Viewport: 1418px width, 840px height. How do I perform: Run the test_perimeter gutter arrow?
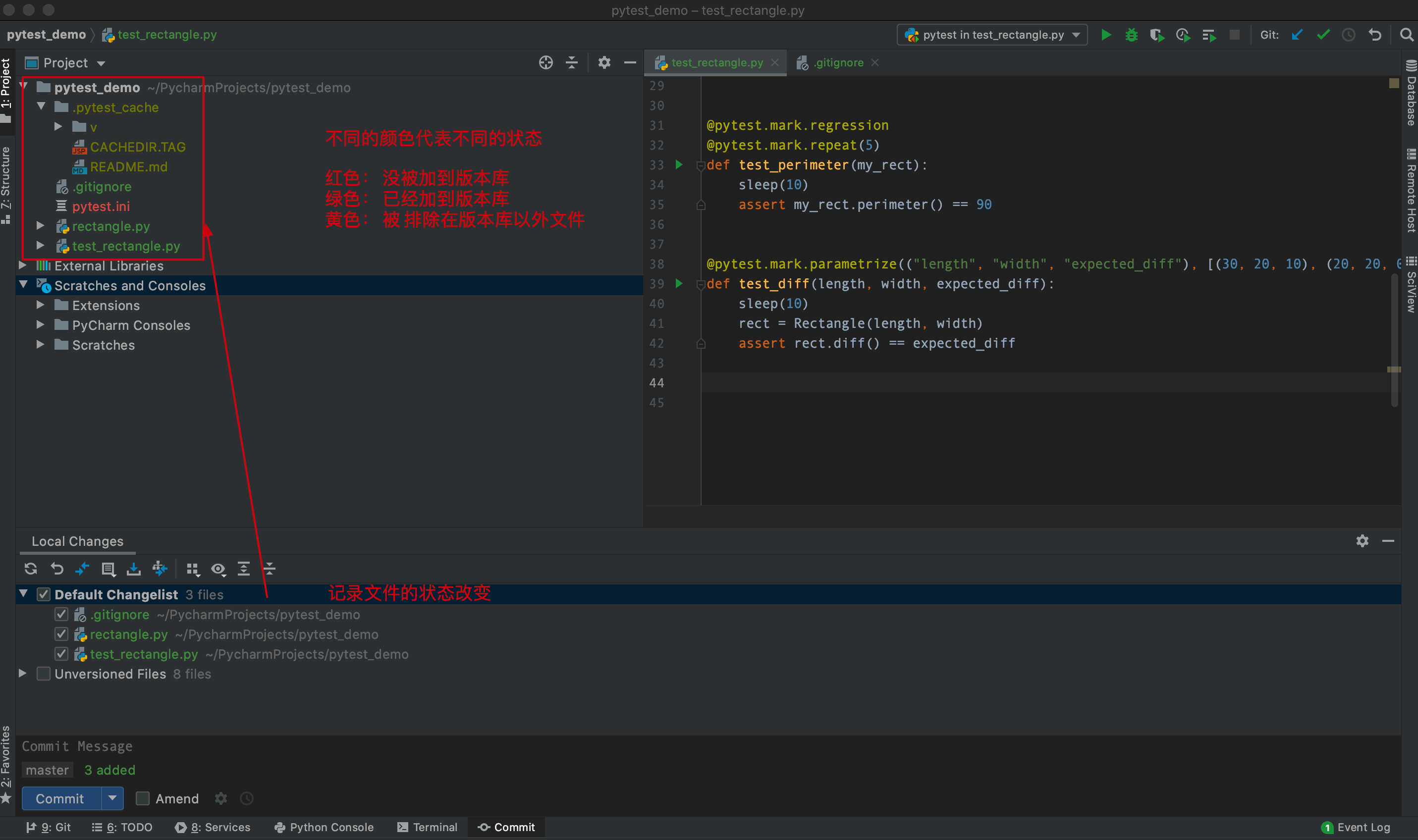pos(679,165)
